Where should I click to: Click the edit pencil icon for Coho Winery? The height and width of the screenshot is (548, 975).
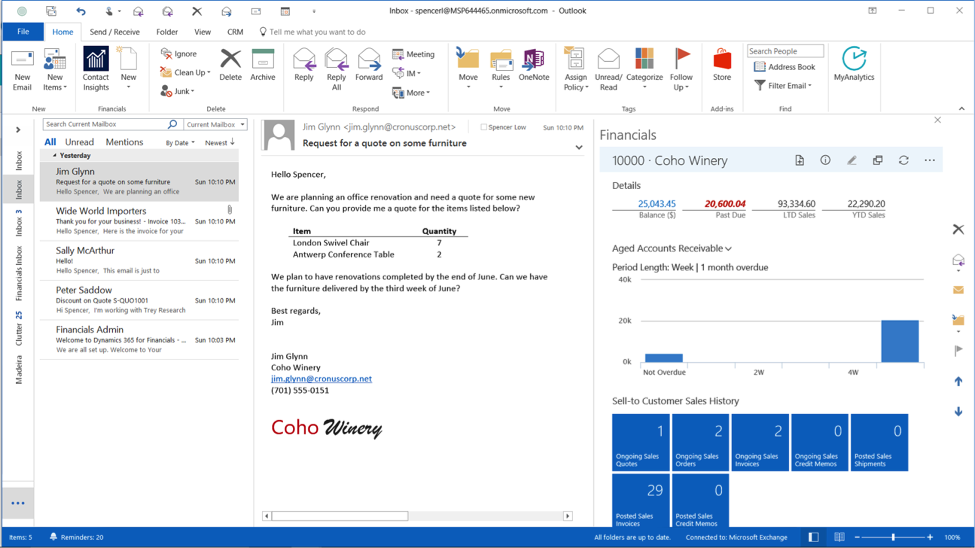(852, 160)
